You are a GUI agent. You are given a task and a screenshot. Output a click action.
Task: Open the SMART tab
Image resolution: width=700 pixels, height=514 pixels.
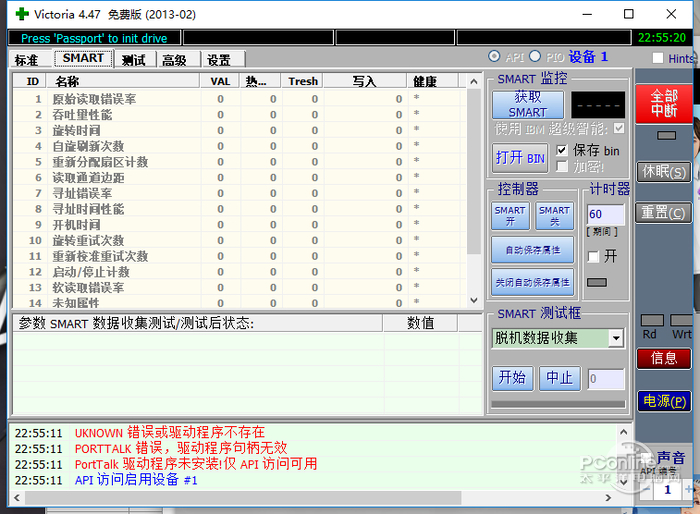click(83, 59)
